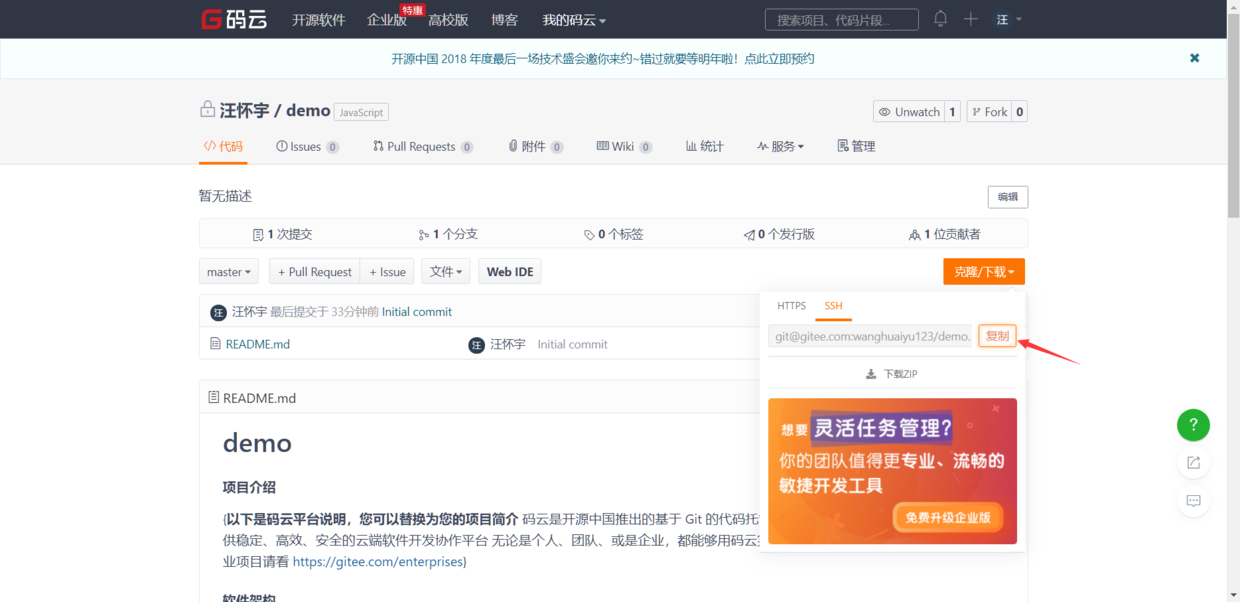Open 高校版 in top navigation

tap(448, 20)
